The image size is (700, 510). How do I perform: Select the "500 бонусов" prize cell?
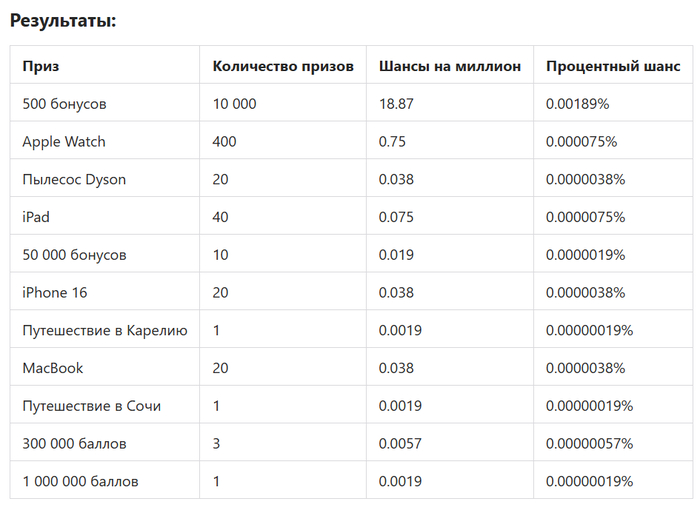[x=64, y=104]
